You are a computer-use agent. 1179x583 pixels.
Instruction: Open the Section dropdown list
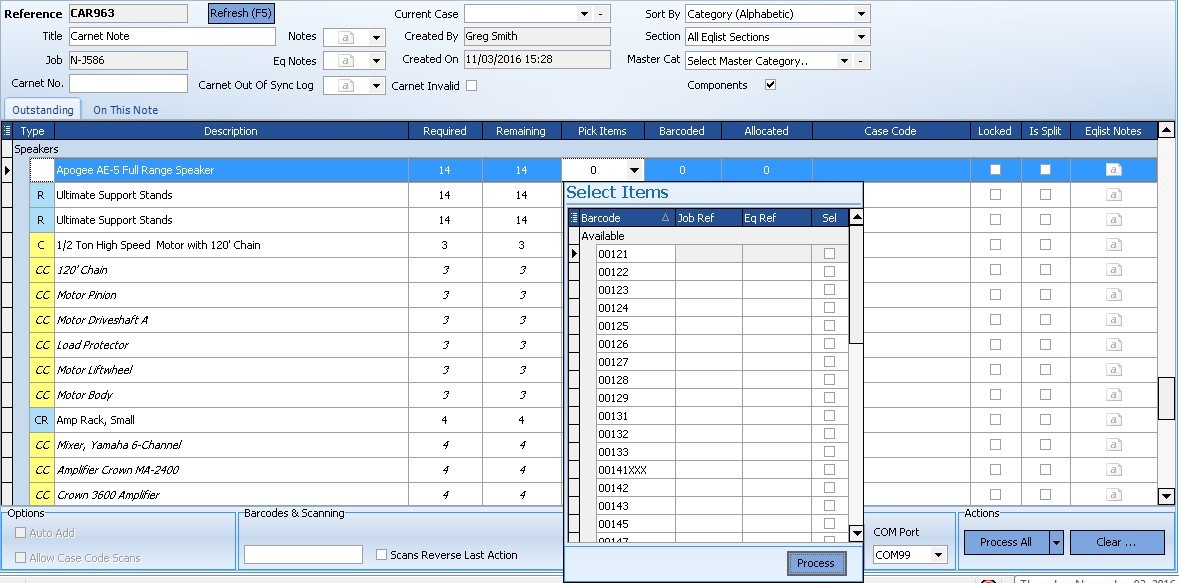point(861,37)
